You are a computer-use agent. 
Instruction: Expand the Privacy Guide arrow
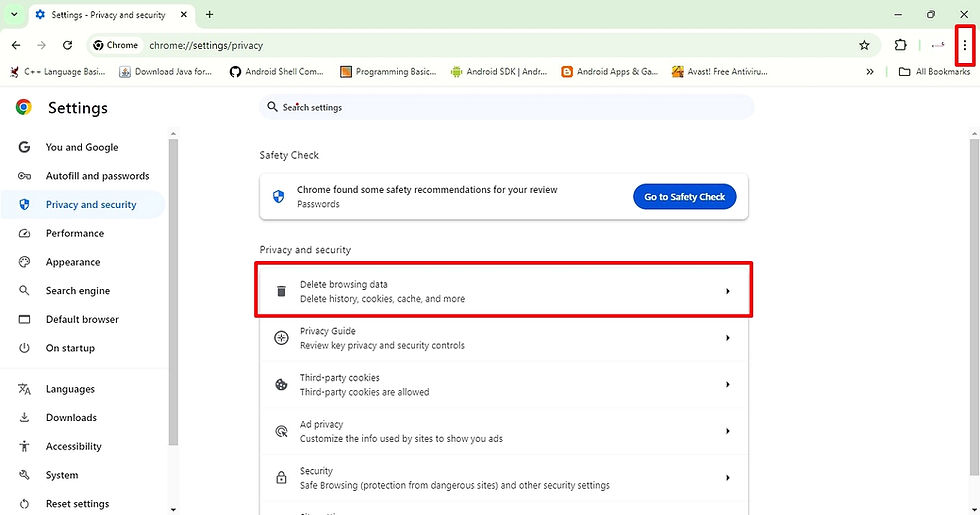[728, 338]
